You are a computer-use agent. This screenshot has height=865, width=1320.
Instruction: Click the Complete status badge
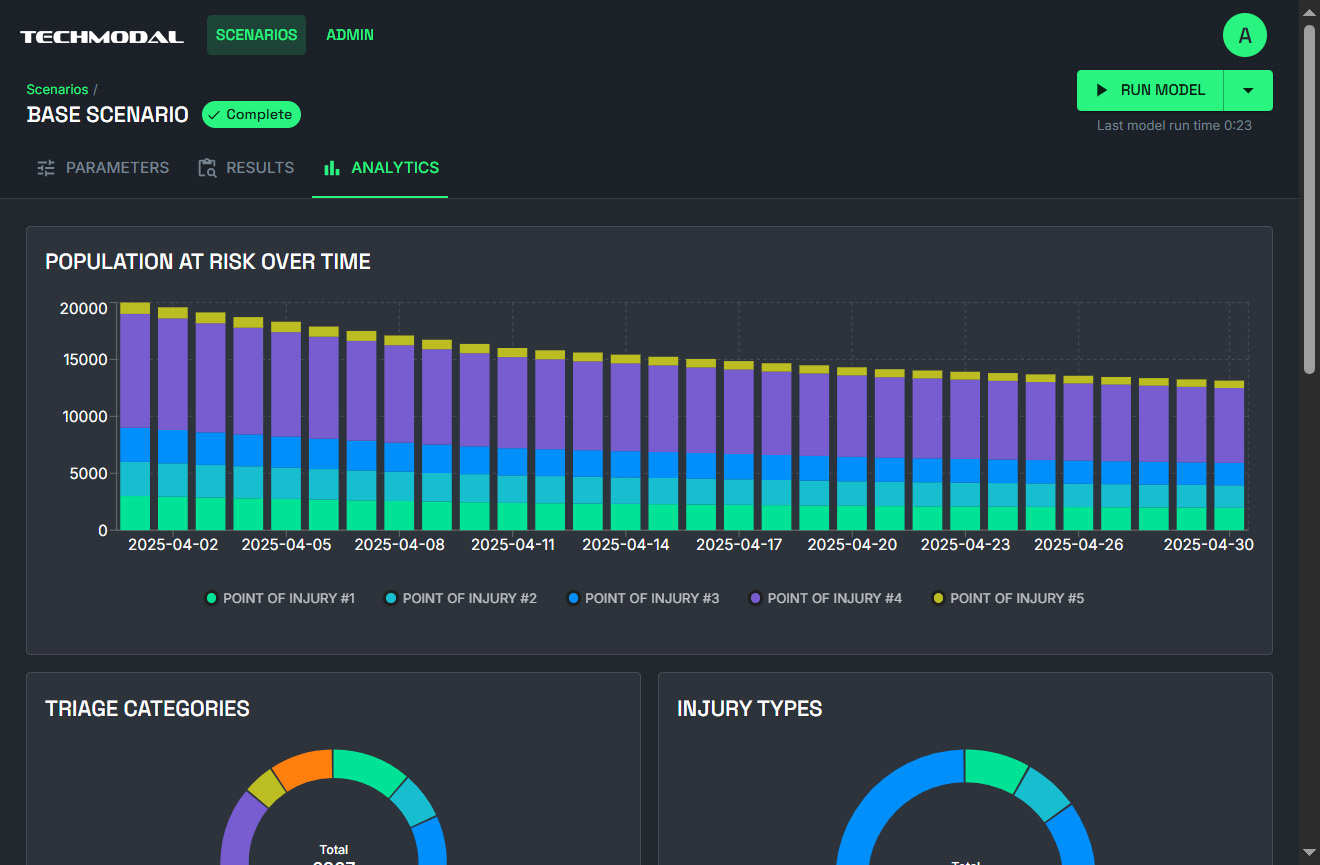point(251,115)
